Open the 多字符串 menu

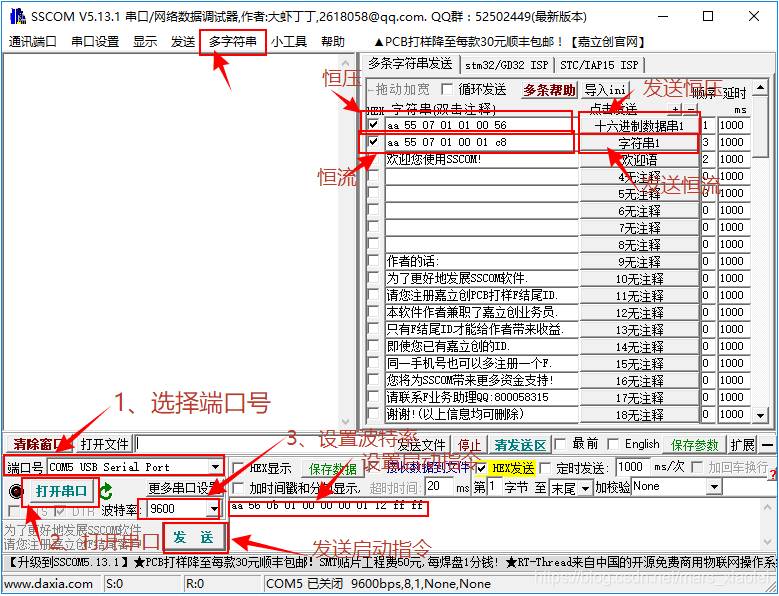point(233,42)
